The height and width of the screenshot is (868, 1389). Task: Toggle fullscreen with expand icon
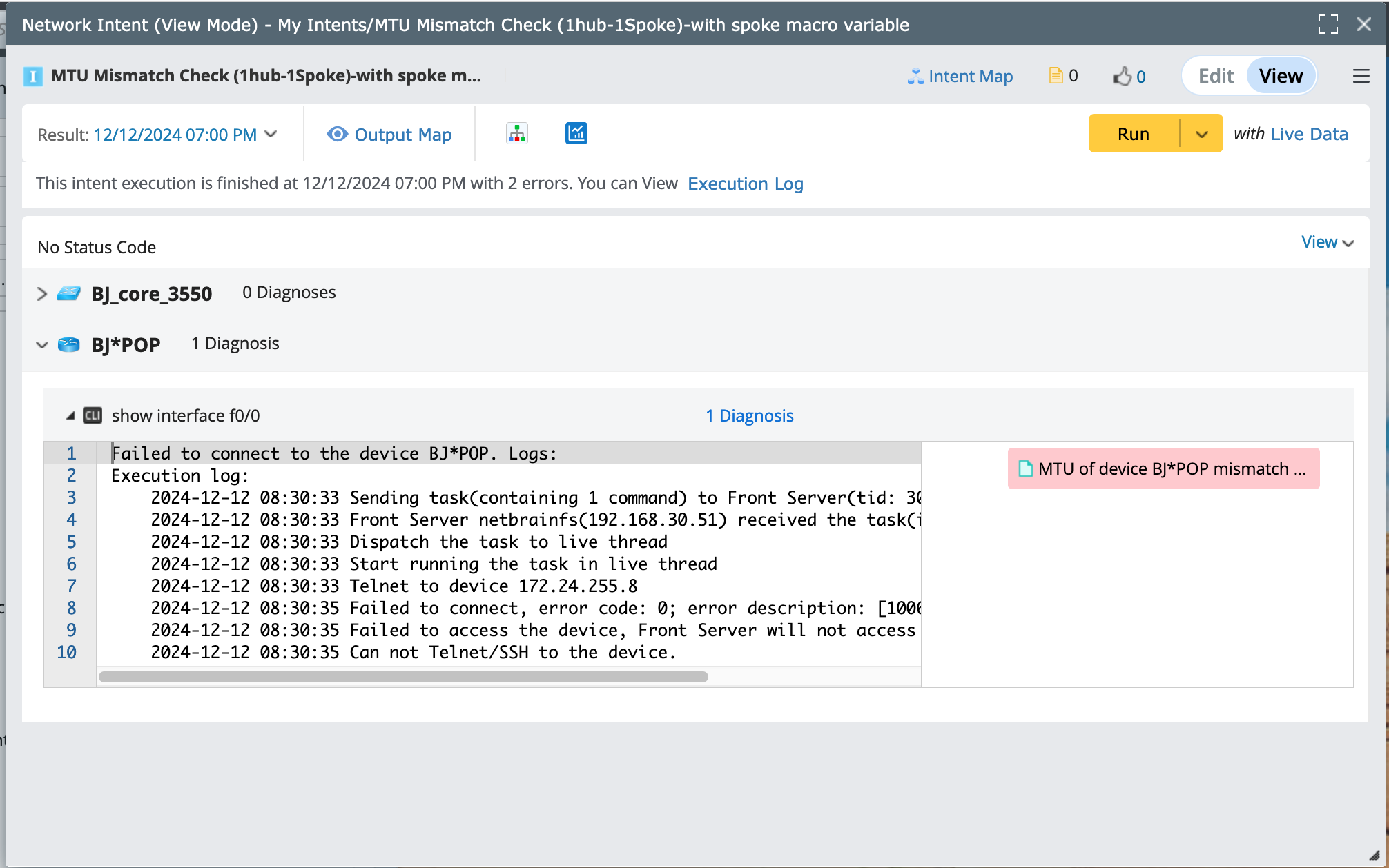[x=1328, y=24]
